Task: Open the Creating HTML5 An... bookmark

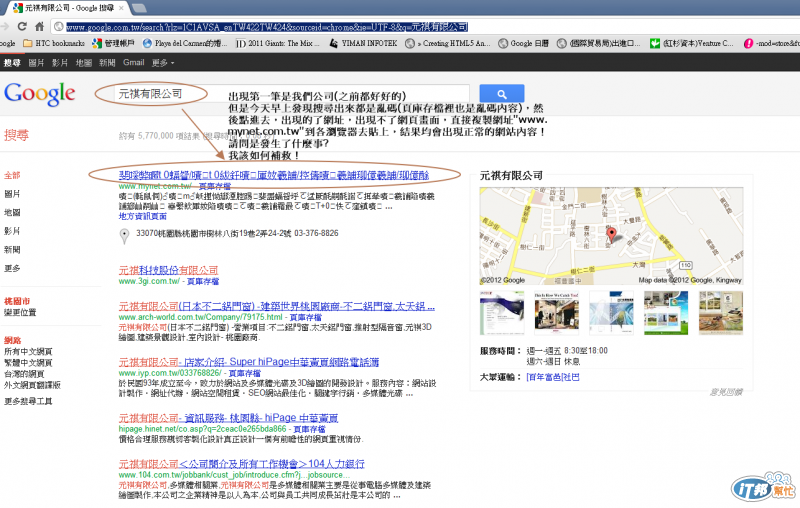Action: tap(448, 43)
